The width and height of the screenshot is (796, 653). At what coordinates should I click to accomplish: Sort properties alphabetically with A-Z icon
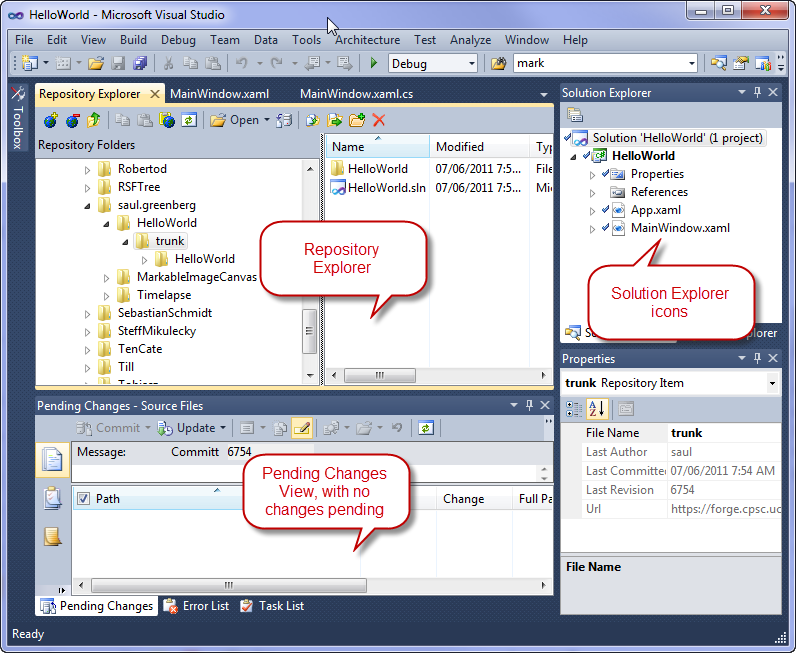597,409
